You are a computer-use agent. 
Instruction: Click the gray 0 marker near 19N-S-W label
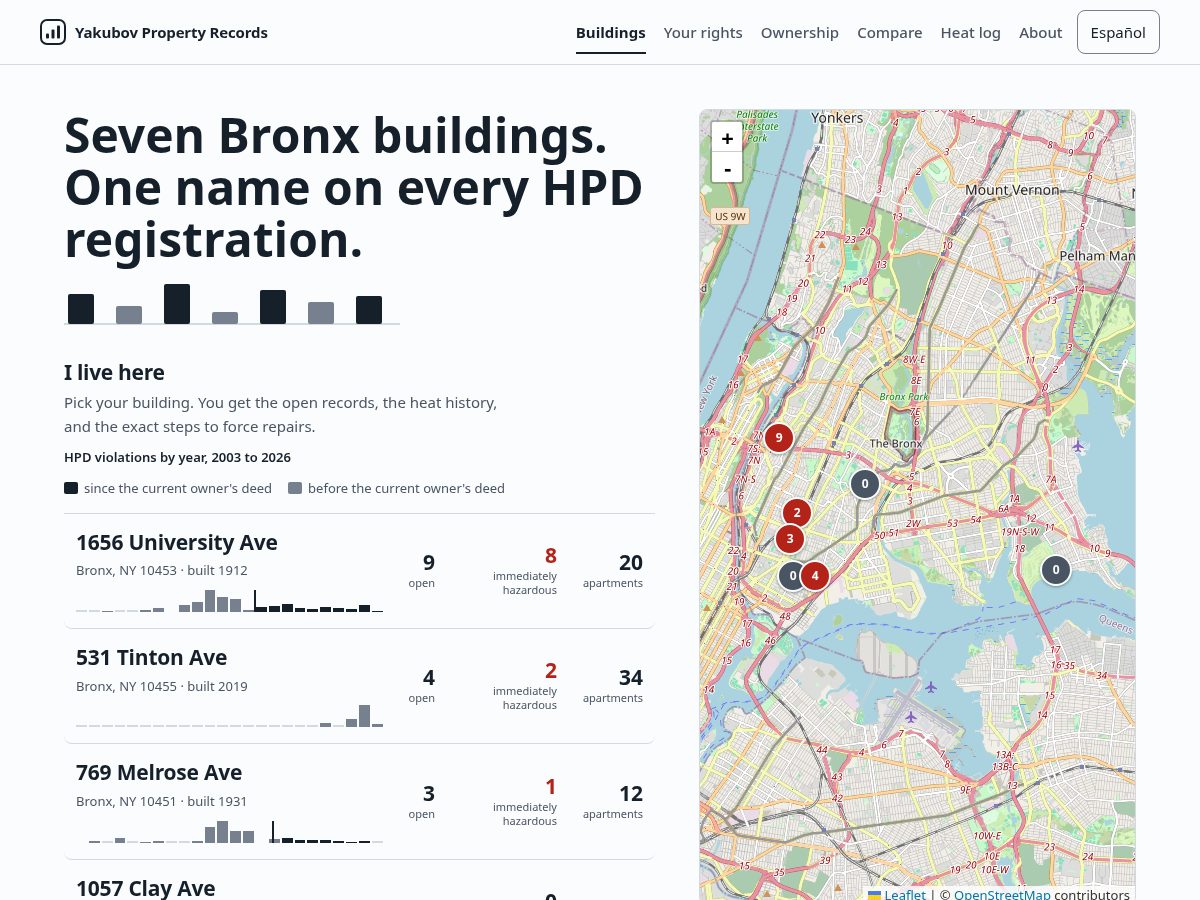(x=1055, y=570)
